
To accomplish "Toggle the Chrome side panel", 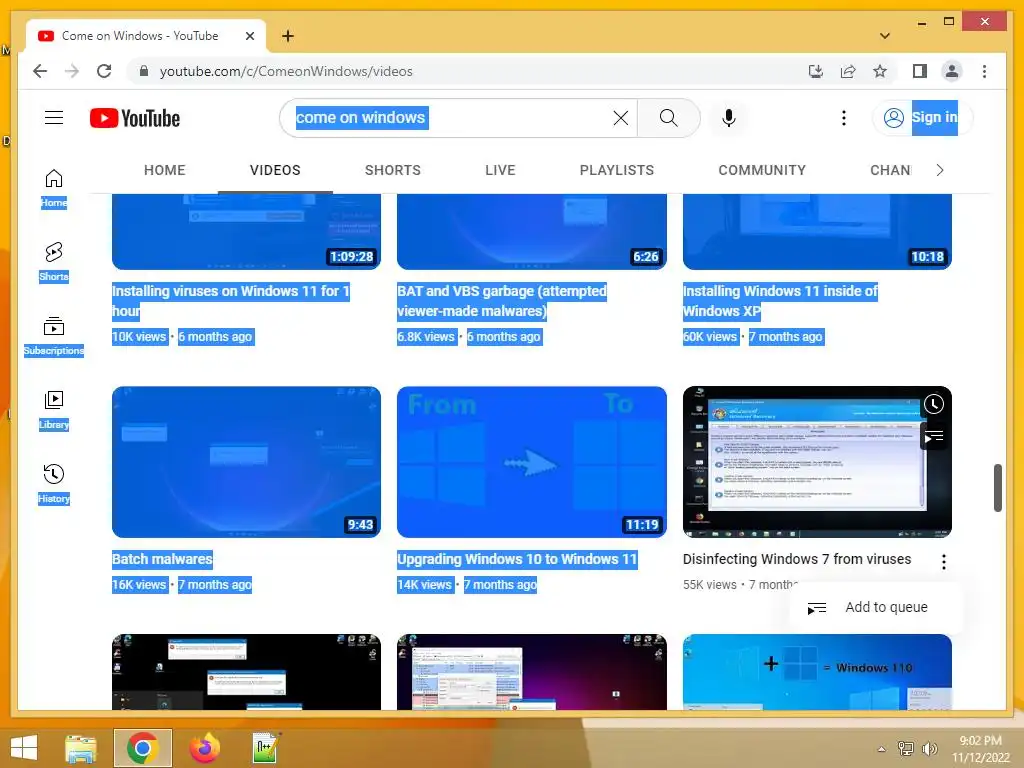I will tap(920, 71).
